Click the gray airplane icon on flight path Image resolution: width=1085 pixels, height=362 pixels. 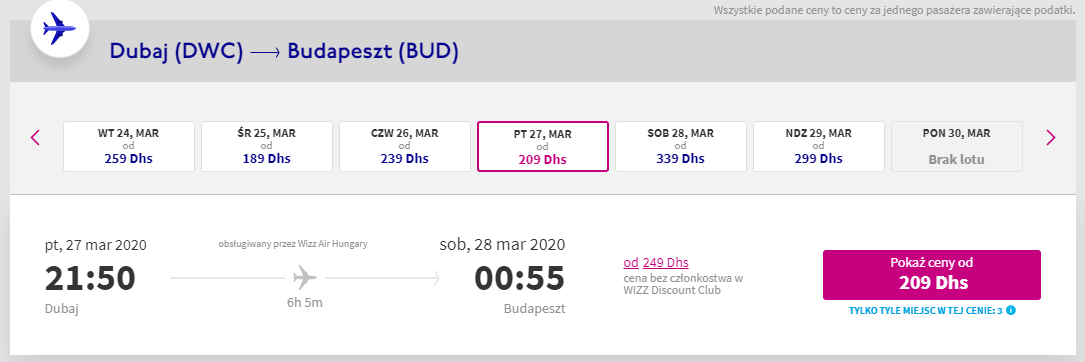tap(304, 278)
